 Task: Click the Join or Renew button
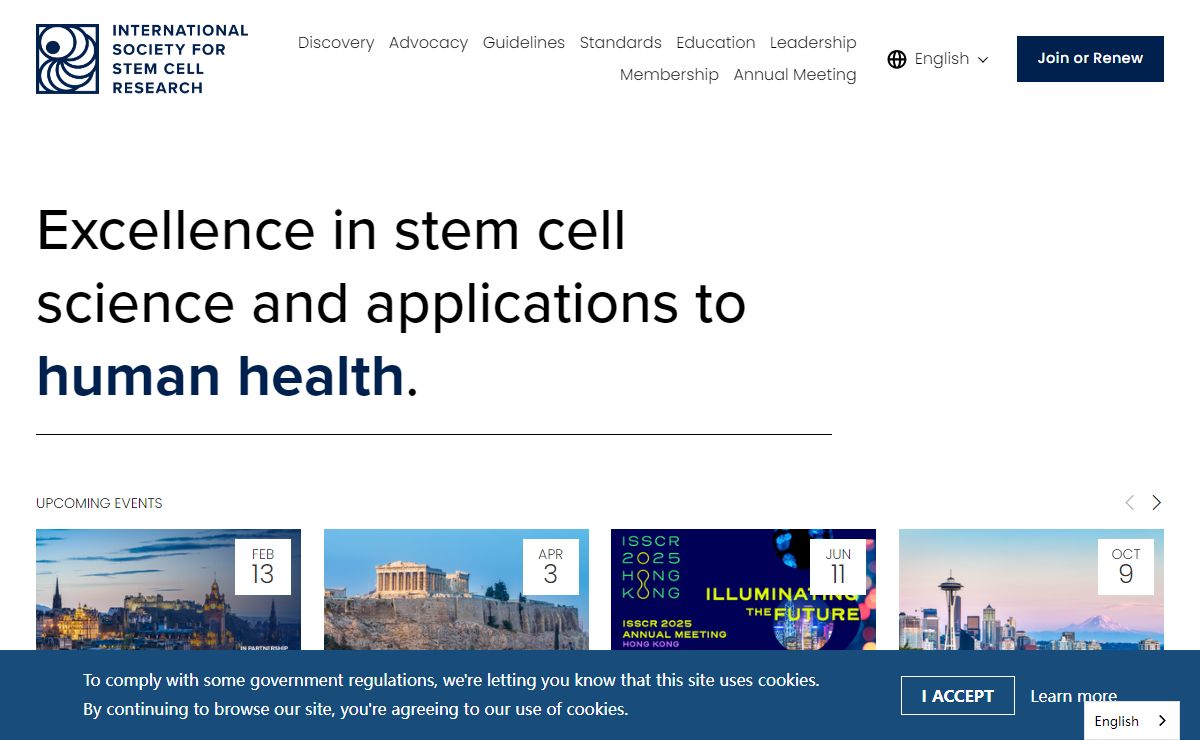tap(1090, 59)
